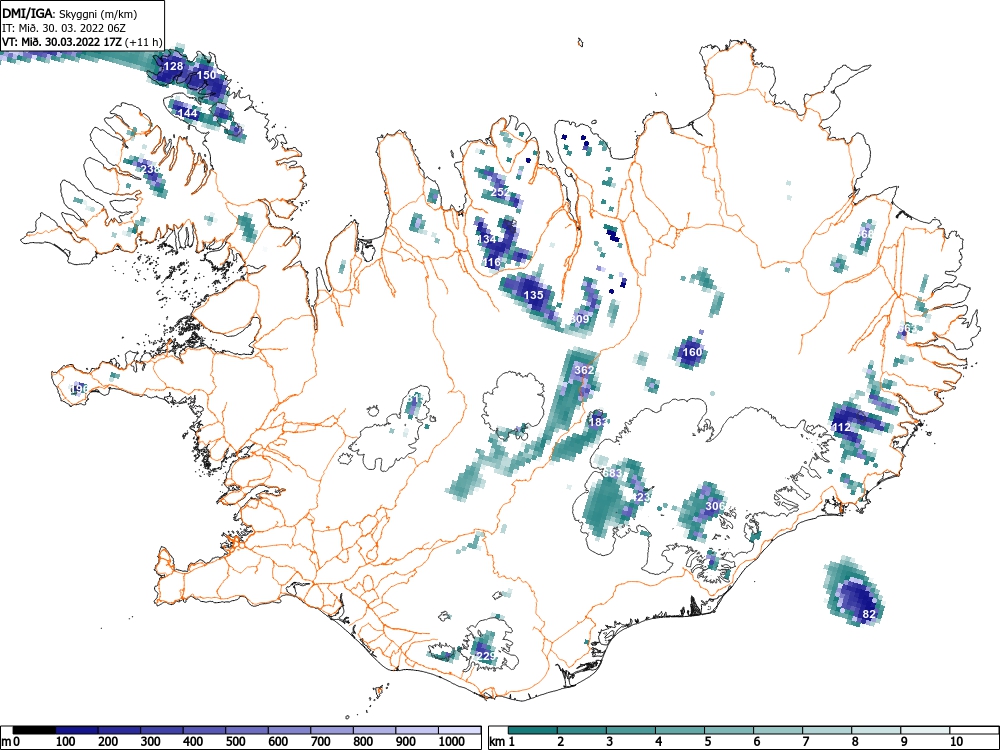Click the title 'DMI/IGA: Skyggni (m/km)'
The image size is (1000, 750).
(70, 13)
